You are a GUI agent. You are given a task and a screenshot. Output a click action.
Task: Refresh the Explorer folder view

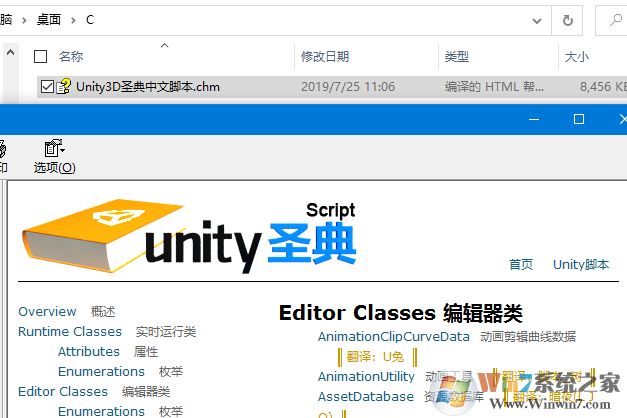click(567, 20)
